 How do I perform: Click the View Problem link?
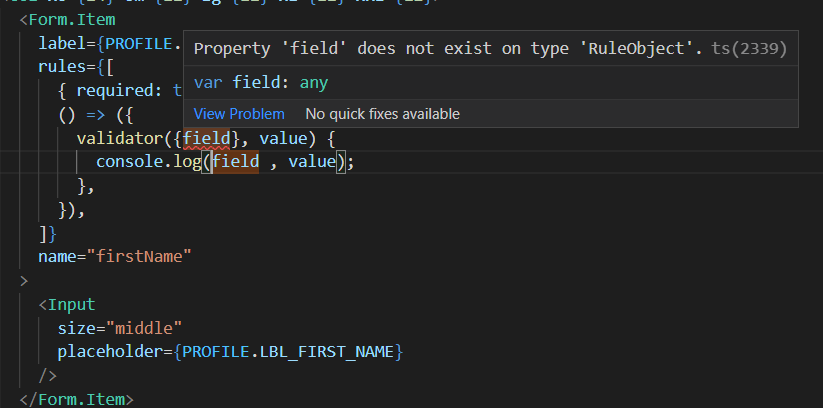click(239, 114)
